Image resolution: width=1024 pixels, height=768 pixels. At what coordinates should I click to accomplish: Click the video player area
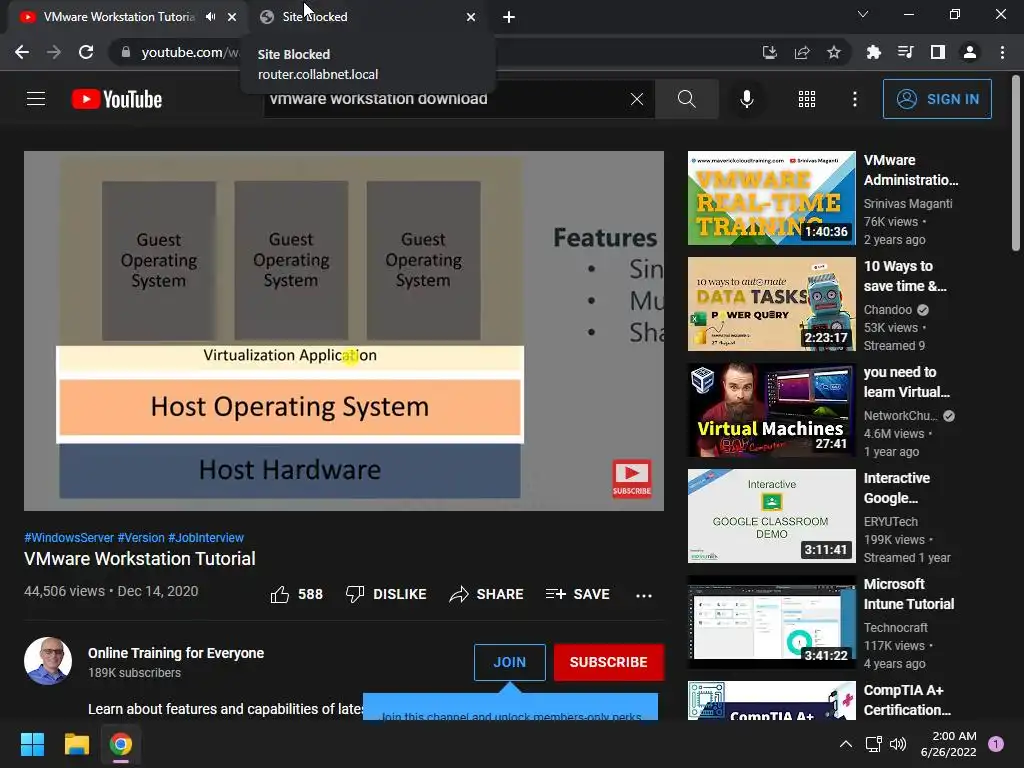point(344,330)
